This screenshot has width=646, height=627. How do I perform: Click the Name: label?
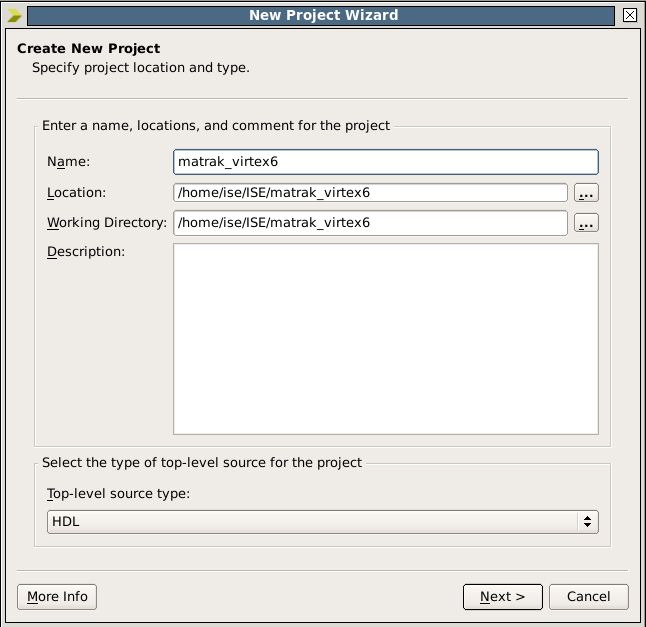(68, 162)
